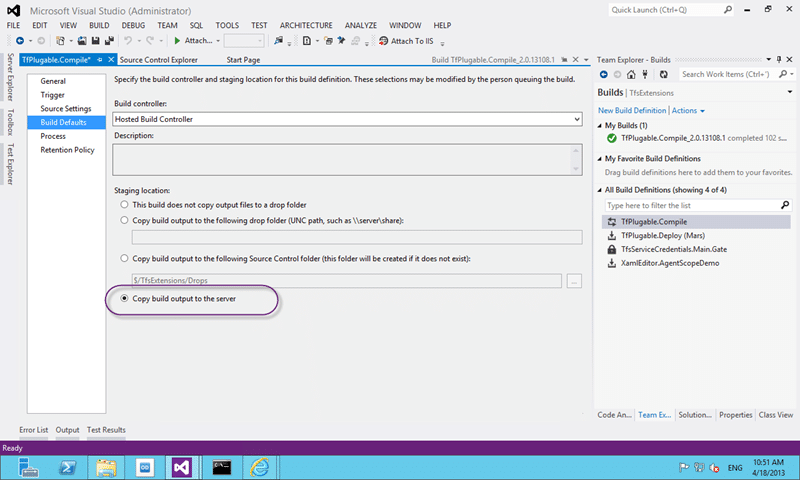Click the New Build Definition link
The width and height of the screenshot is (800, 480).
[632, 111]
